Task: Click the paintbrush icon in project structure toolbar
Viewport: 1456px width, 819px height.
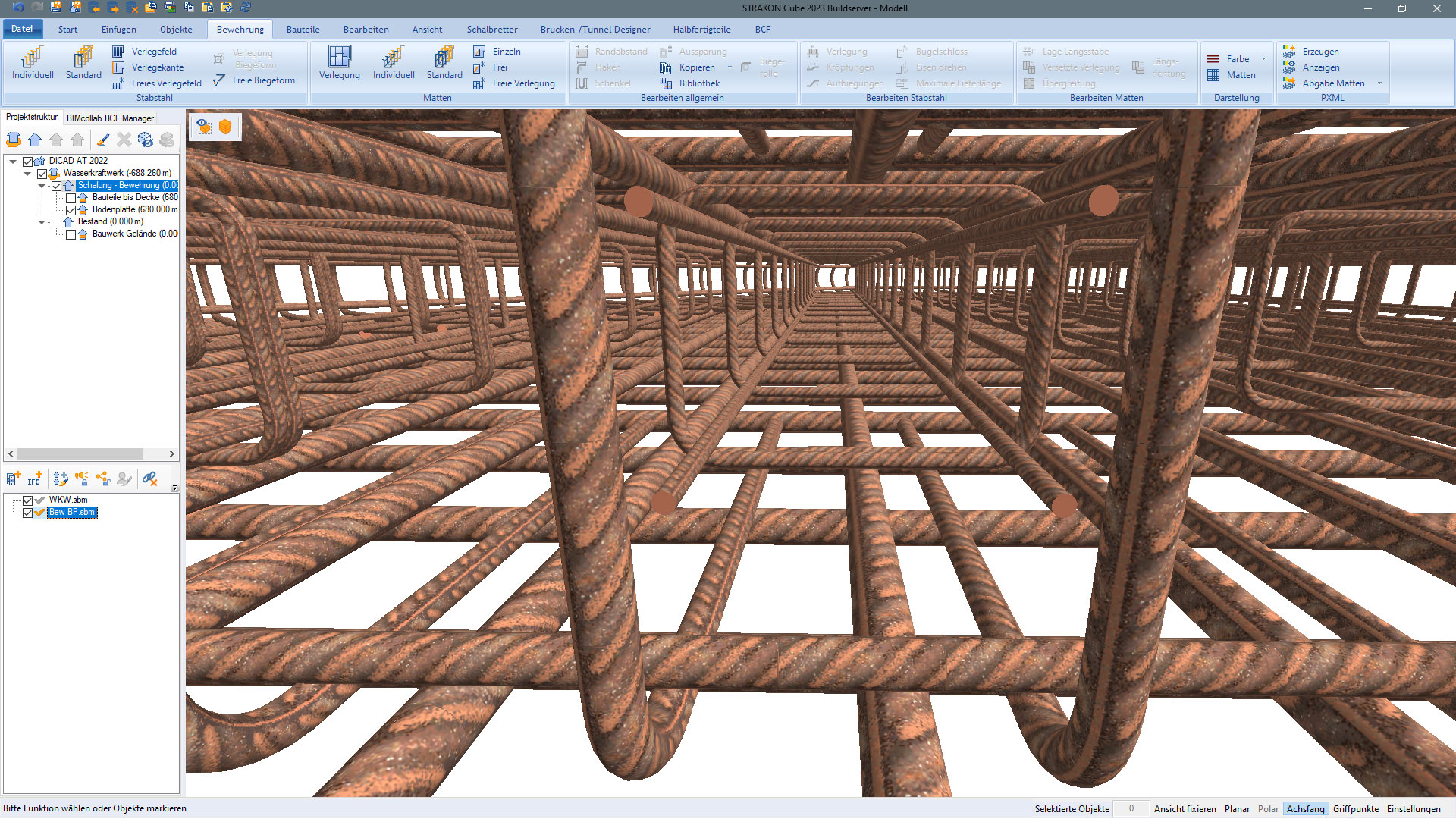Action: point(103,140)
